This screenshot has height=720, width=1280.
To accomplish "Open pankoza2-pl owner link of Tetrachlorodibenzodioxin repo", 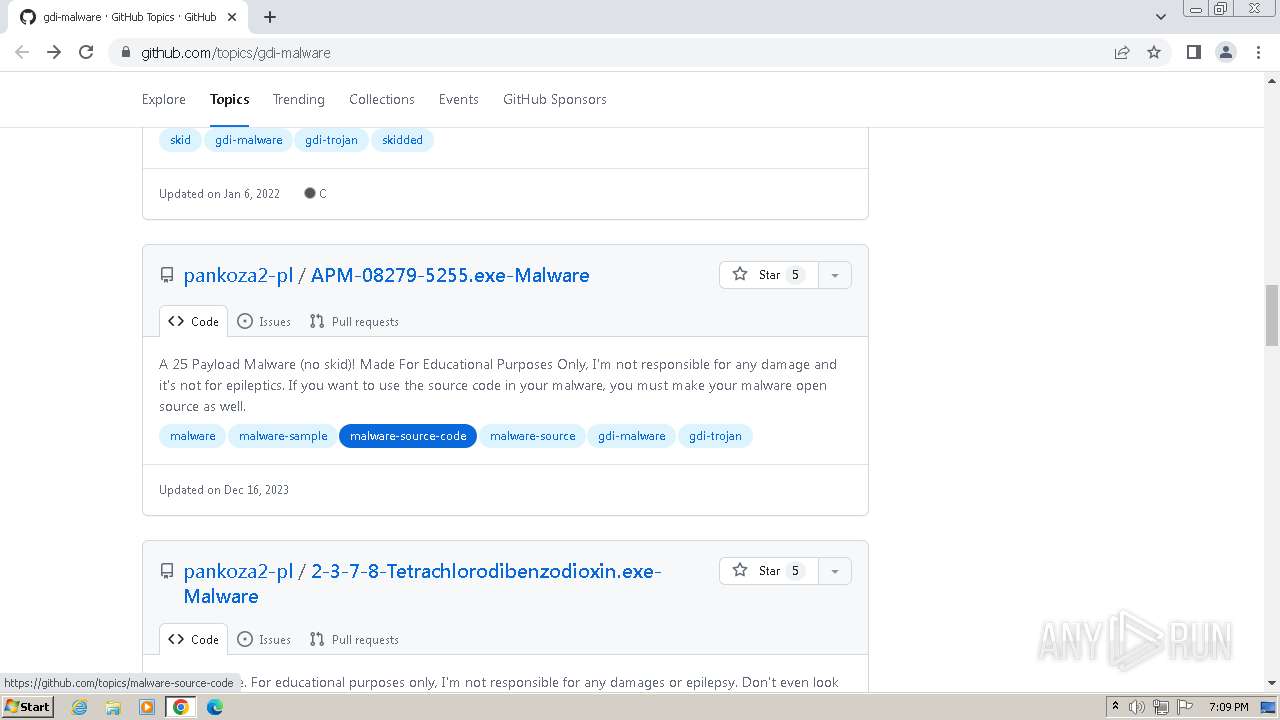I will pyautogui.click(x=238, y=571).
